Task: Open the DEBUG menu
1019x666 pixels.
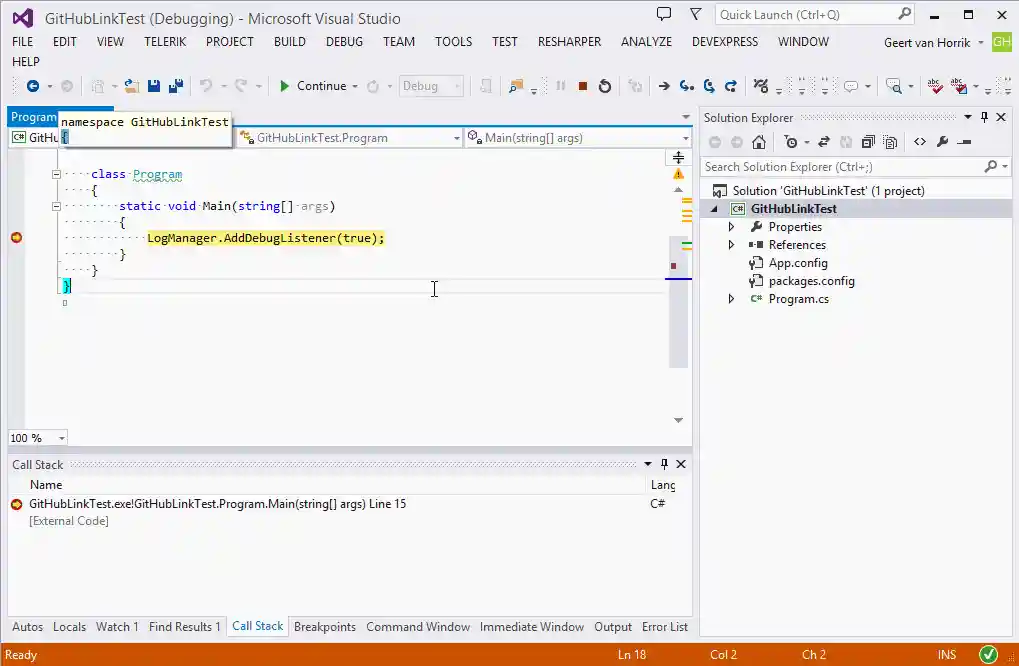Action: 344,42
